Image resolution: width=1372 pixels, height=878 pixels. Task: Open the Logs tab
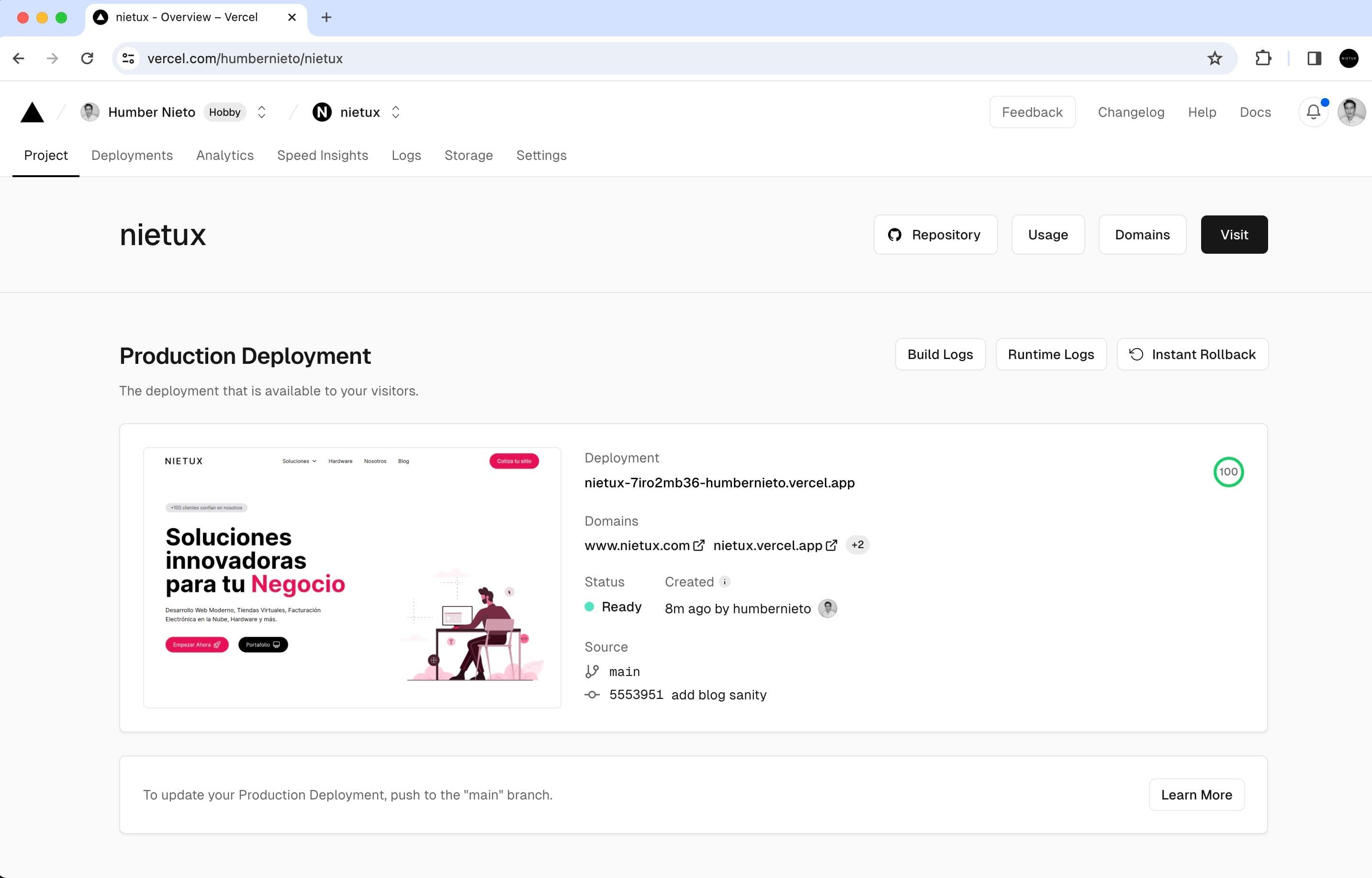click(406, 155)
